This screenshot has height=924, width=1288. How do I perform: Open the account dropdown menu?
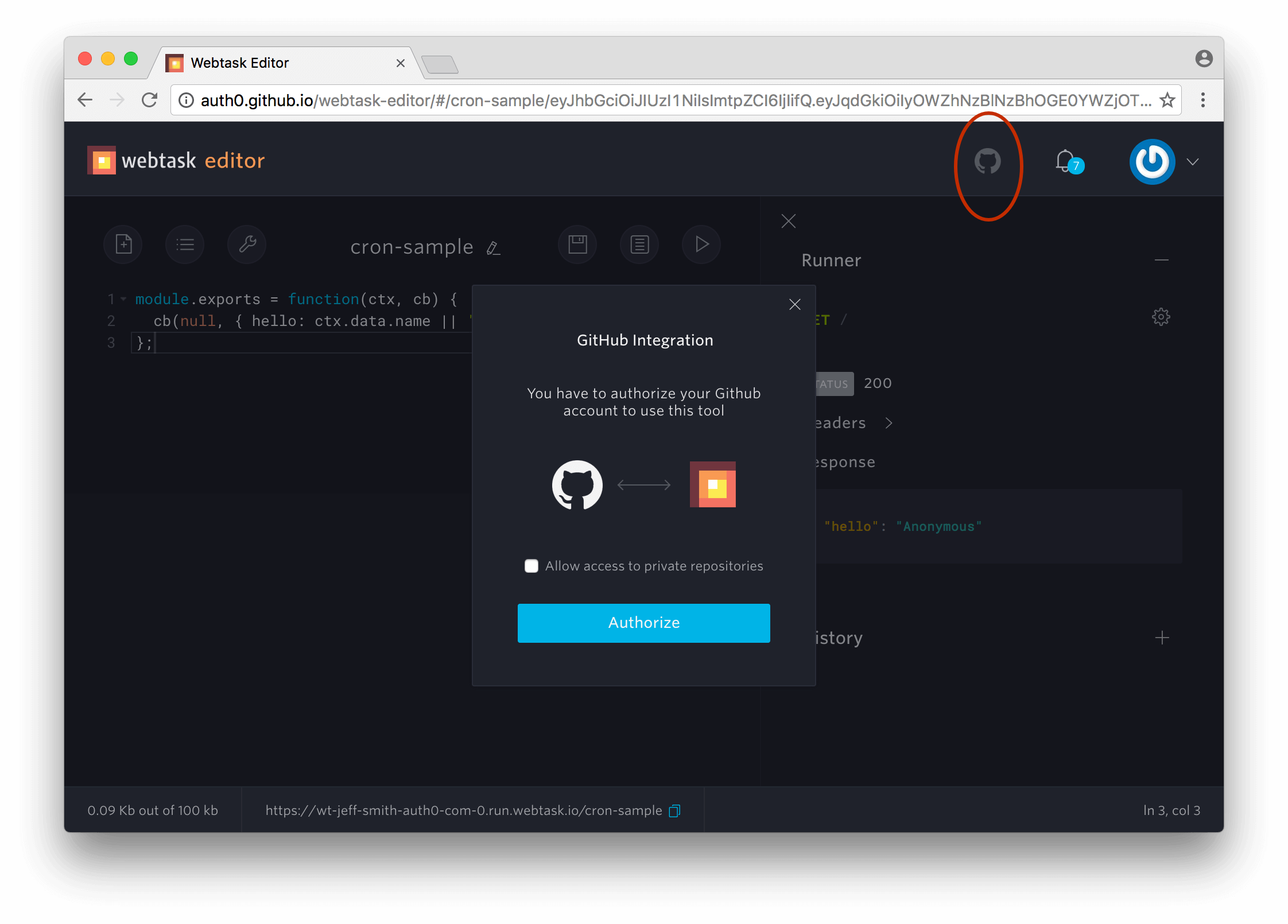pos(1193,161)
